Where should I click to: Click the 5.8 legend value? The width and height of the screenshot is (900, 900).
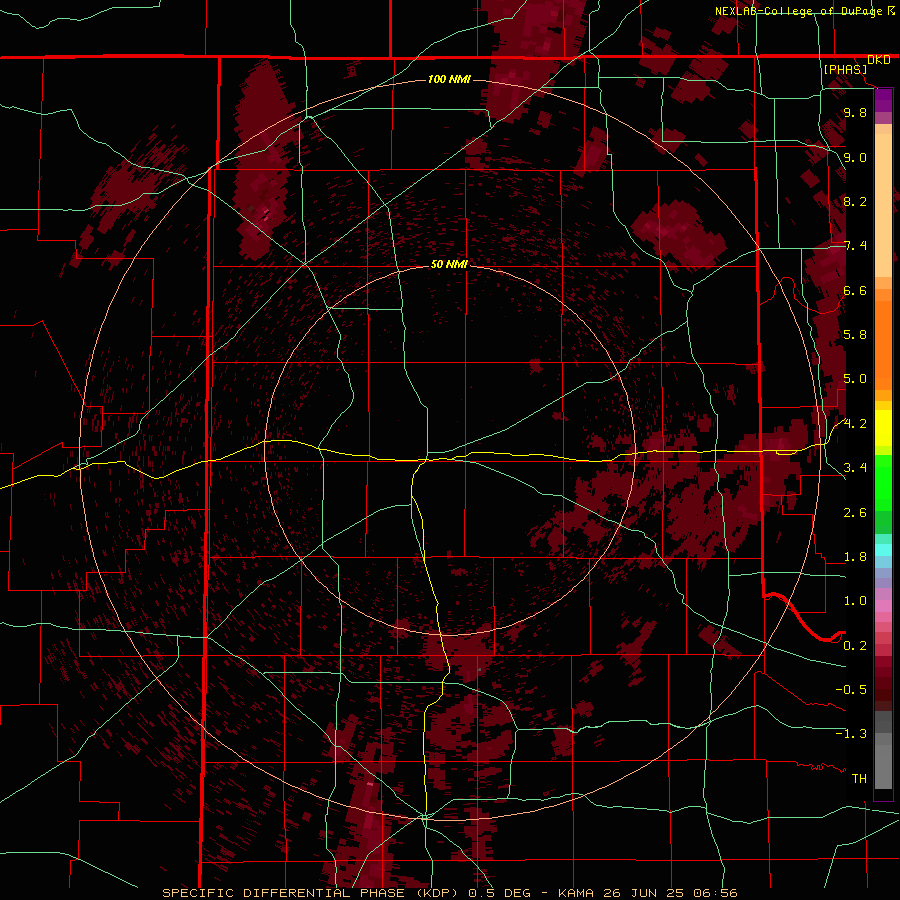click(x=855, y=335)
